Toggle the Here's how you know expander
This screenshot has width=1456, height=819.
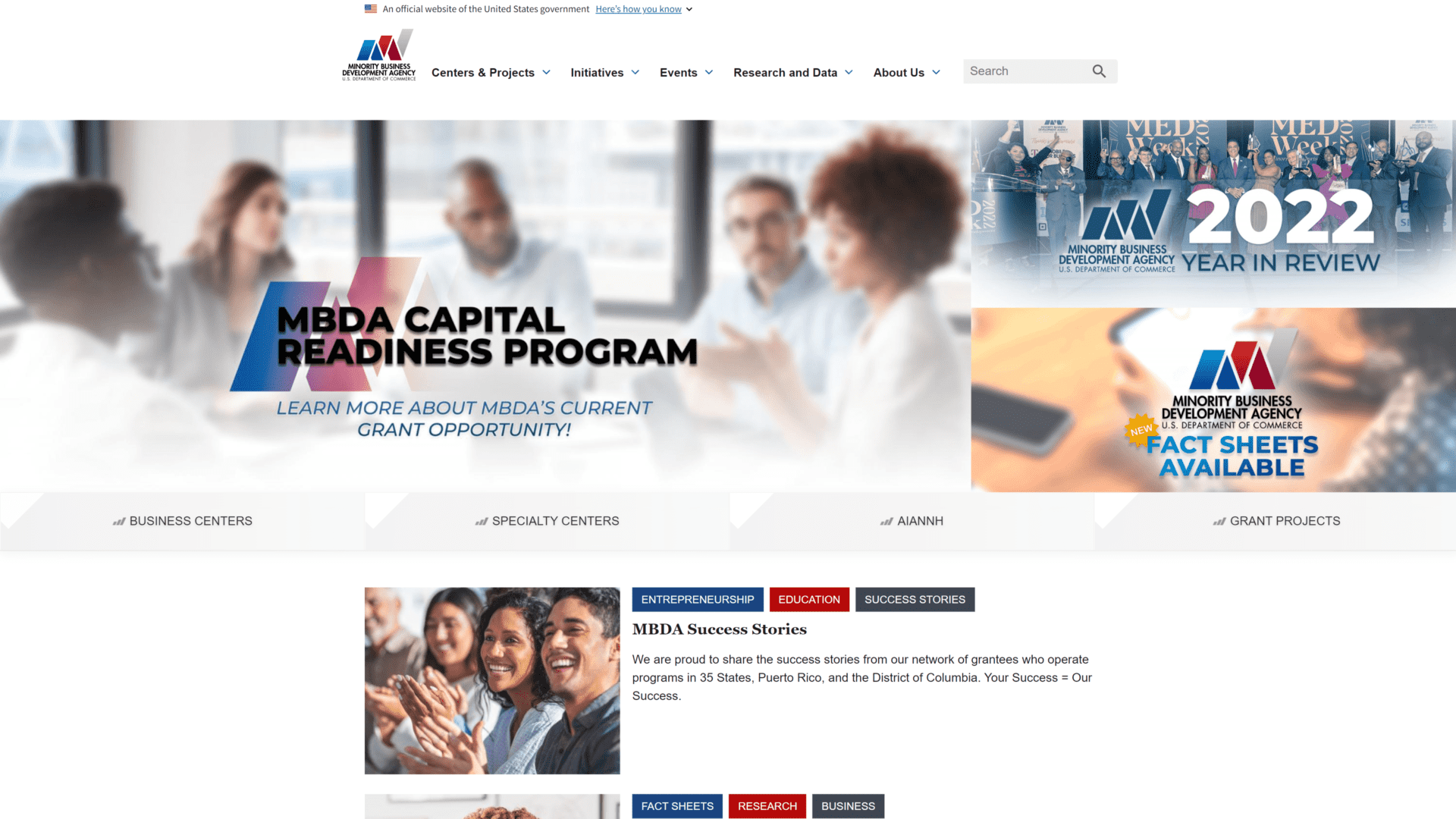644,9
